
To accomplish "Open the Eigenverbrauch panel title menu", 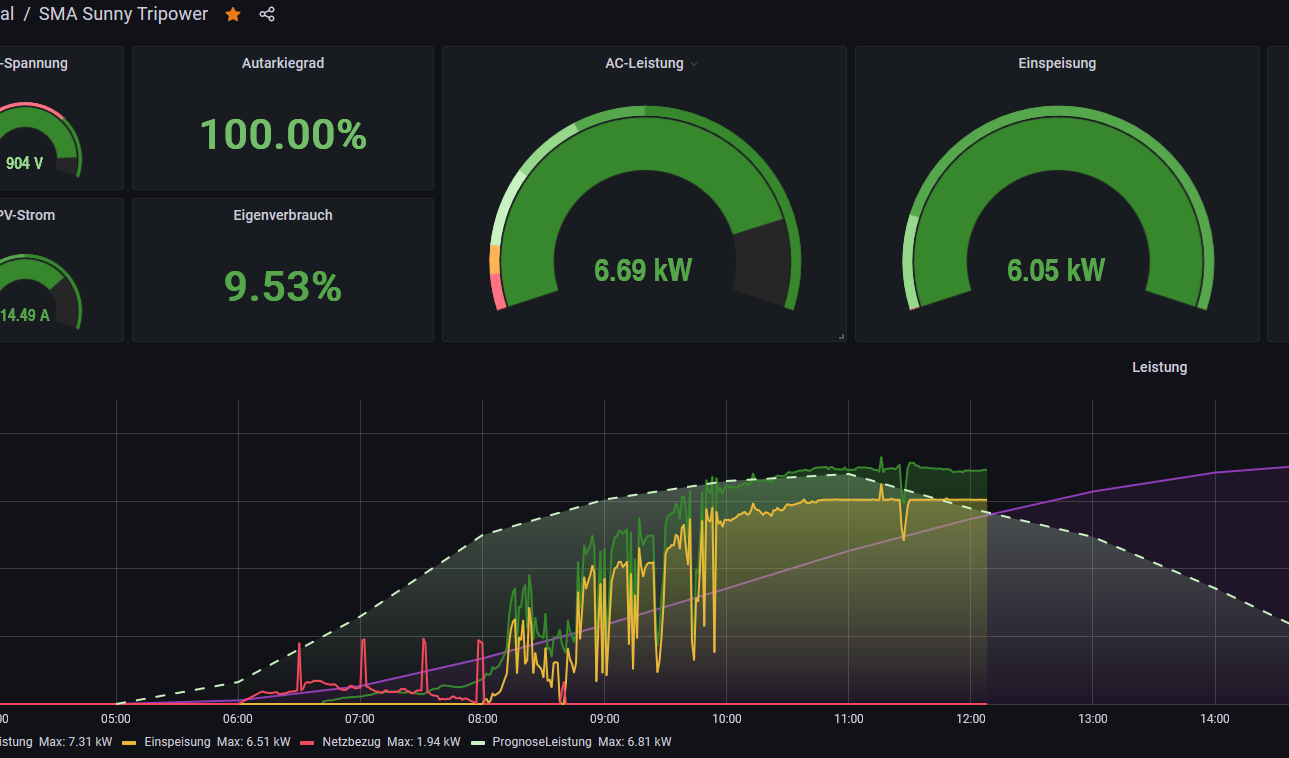I will point(283,215).
